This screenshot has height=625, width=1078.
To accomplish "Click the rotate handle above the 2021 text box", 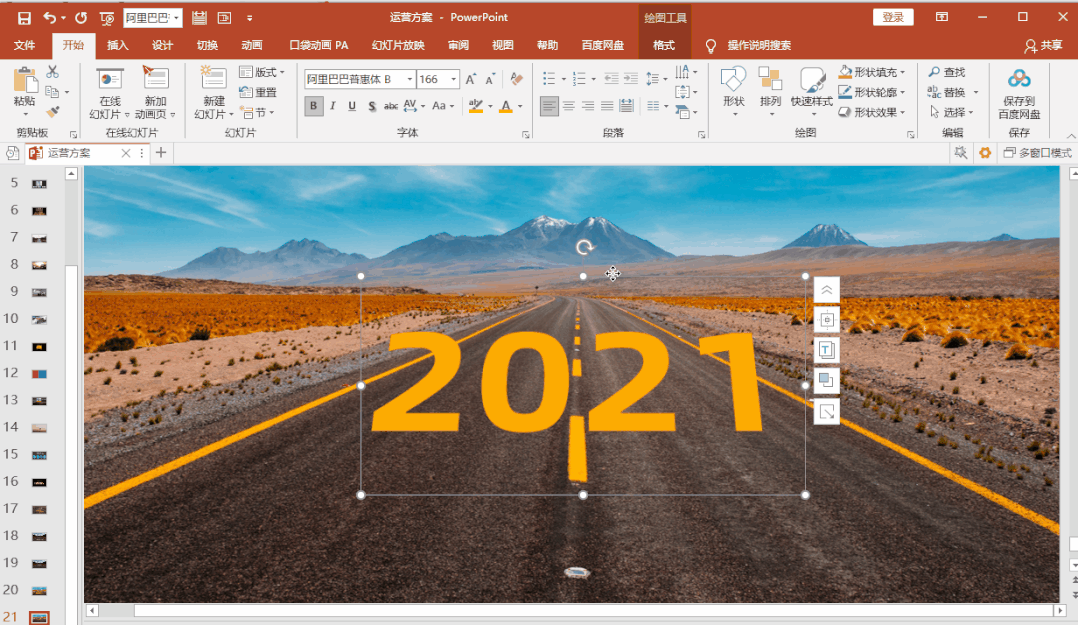I will point(584,247).
